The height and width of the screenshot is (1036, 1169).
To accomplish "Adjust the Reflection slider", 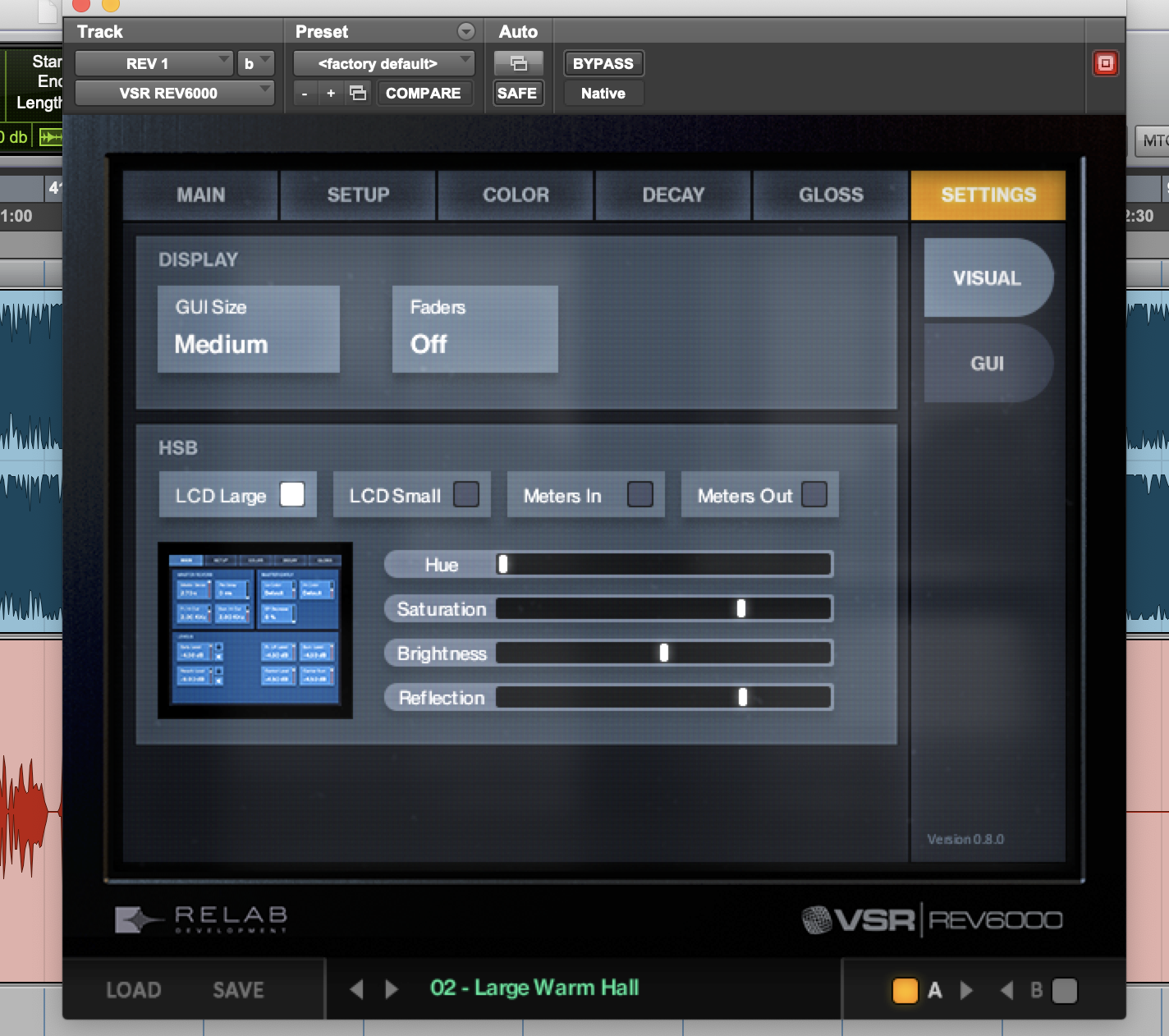I will tap(664, 697).
